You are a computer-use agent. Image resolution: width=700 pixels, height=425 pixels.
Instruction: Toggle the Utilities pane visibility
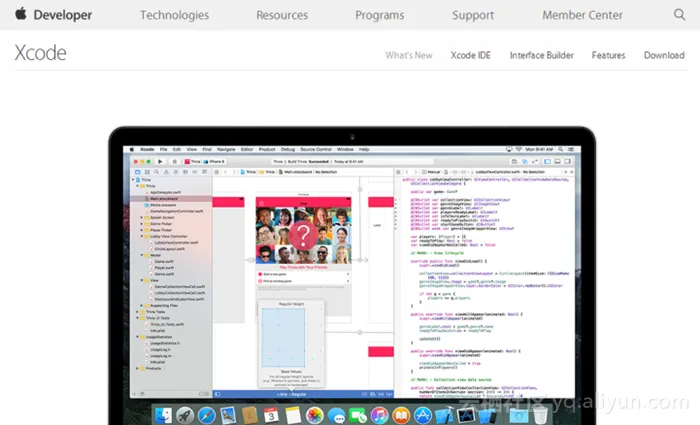coord(568,161)
